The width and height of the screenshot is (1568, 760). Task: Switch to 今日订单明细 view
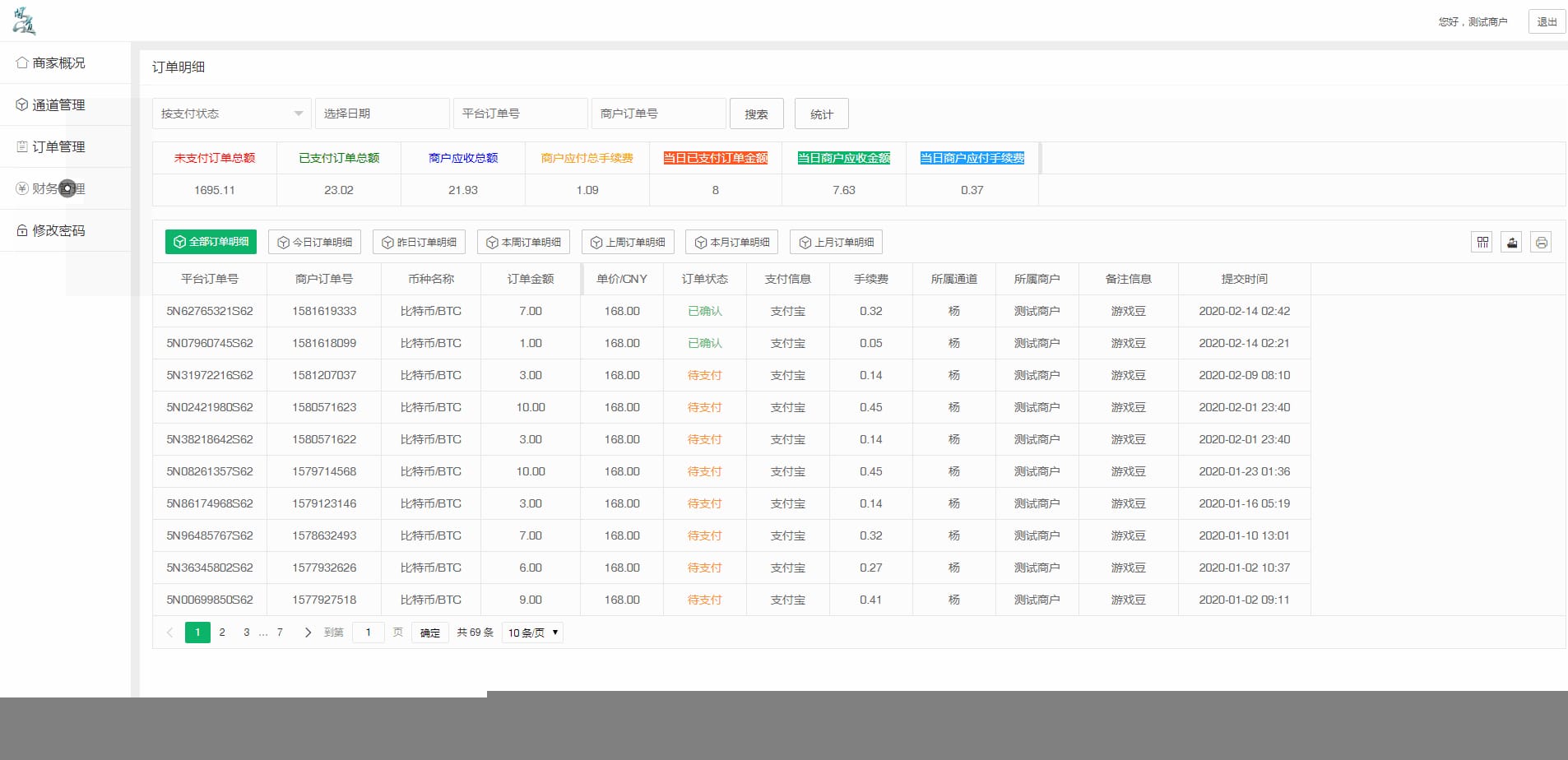[314, 242]
